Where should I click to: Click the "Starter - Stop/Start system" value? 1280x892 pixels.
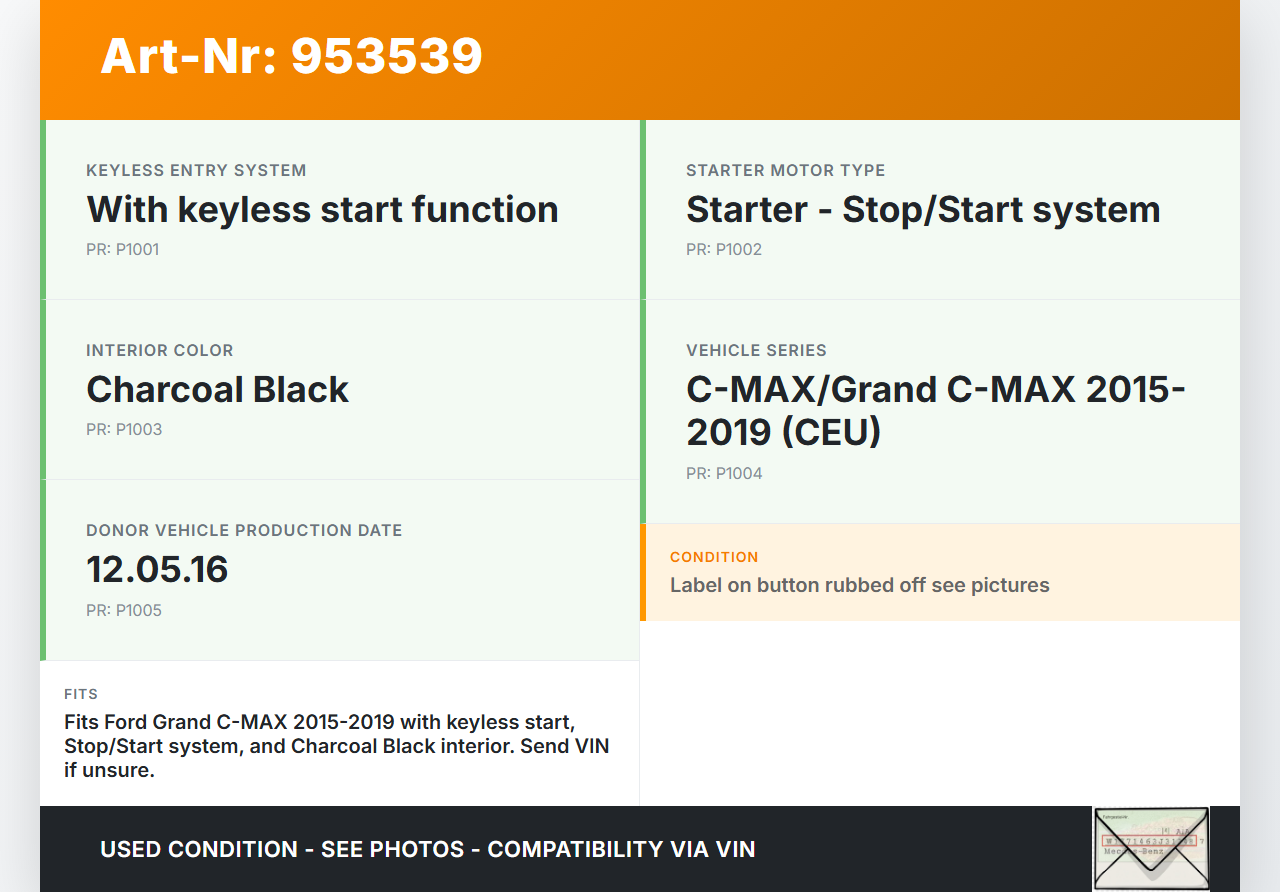tap(922, 209)
